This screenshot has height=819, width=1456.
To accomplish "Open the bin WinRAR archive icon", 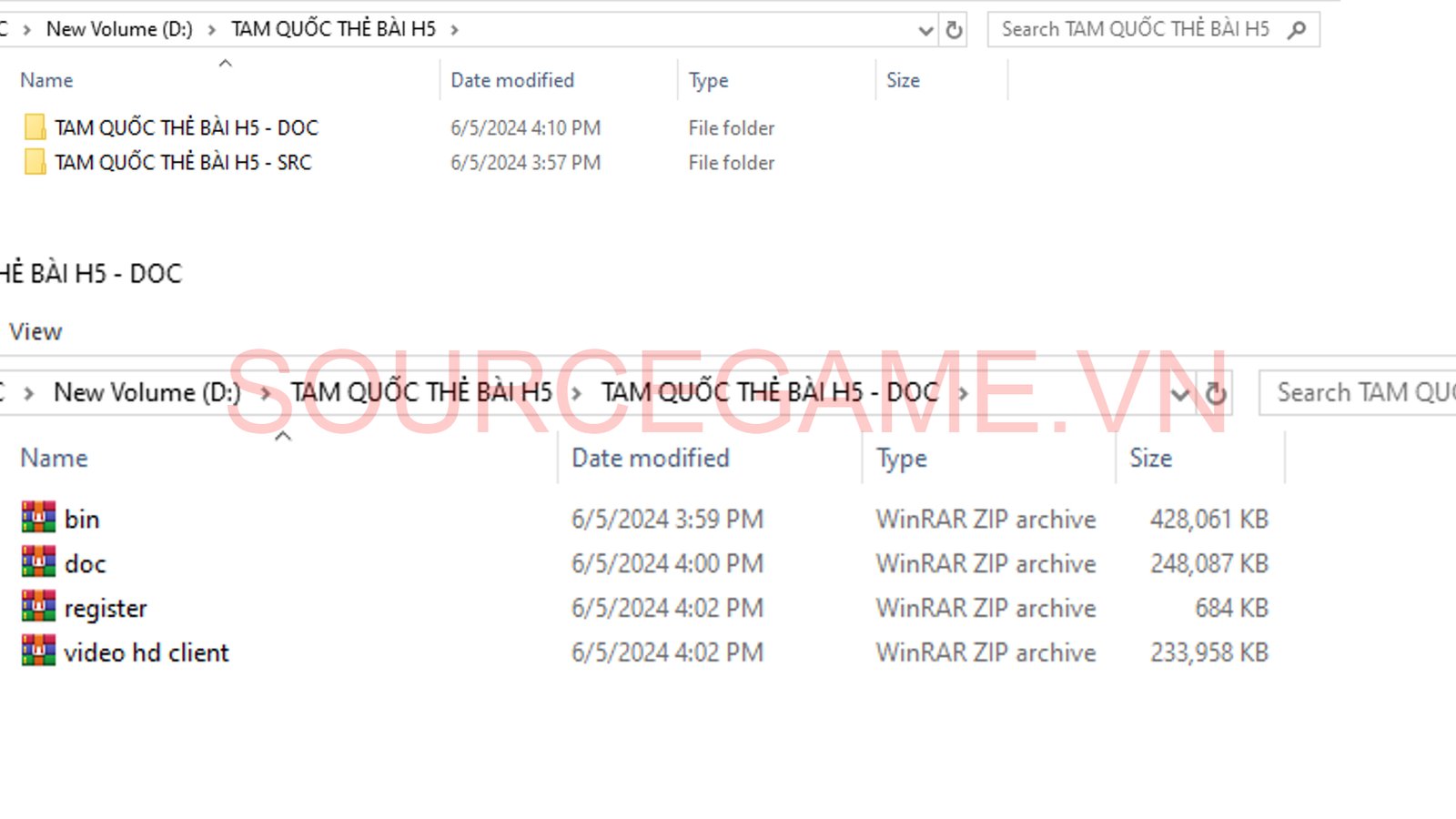I will [x=38, y=518].
